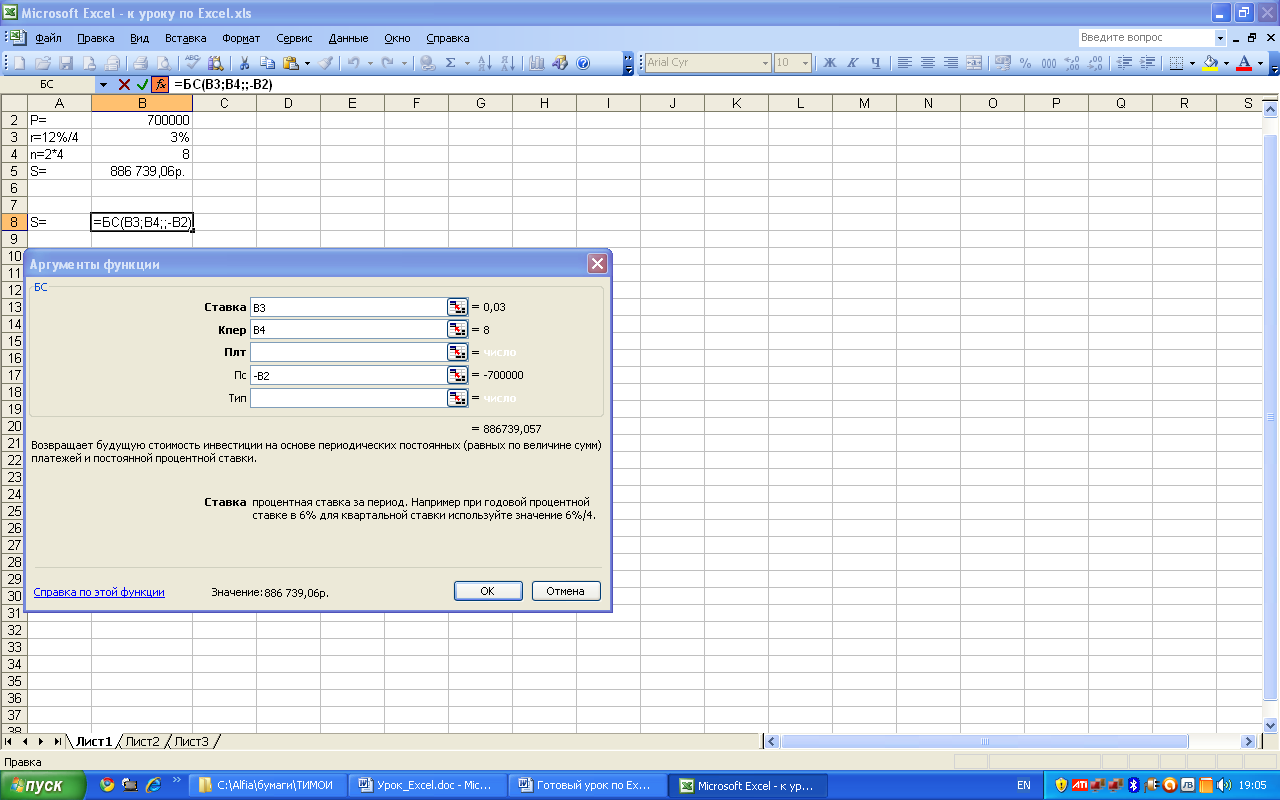The height and width of the screenshot is (800, 1280).
Task: Confirm entry with the green checkmark
Action: tap(142, 85)
